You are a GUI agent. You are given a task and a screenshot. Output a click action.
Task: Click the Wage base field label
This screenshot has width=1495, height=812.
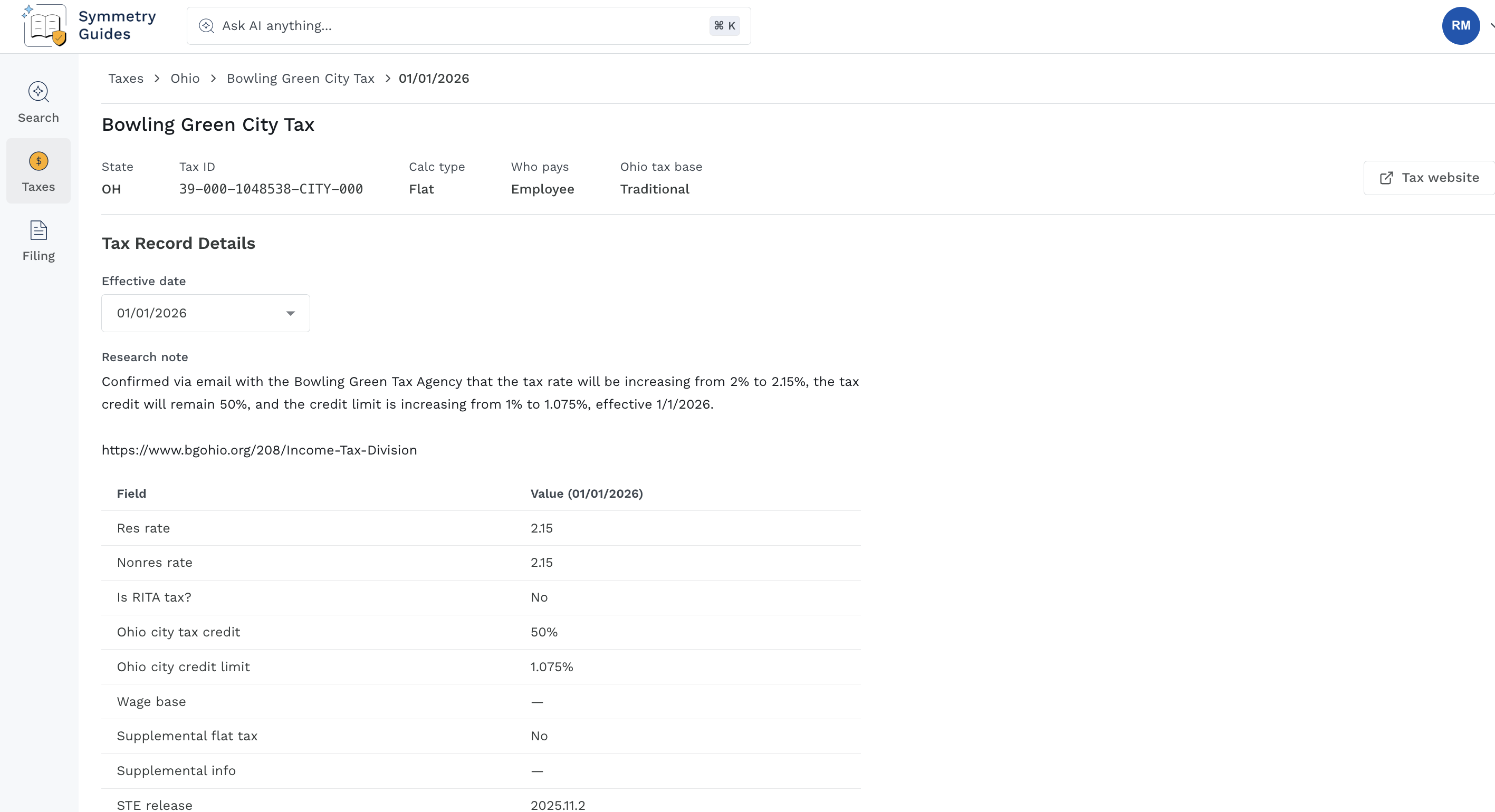(x=151, y=702)
